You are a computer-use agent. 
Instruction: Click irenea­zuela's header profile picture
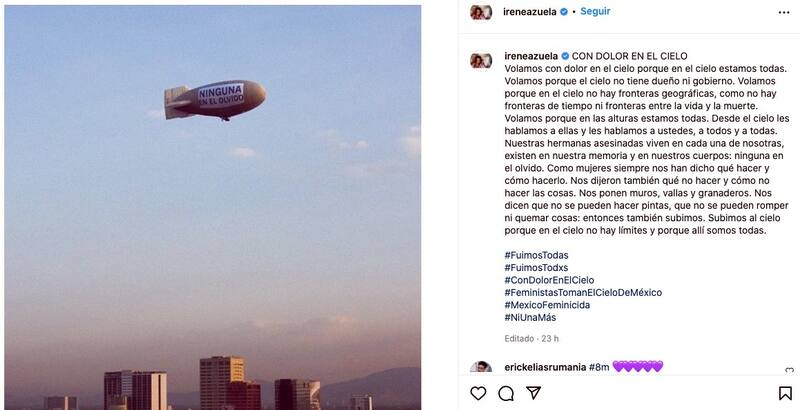481,12
